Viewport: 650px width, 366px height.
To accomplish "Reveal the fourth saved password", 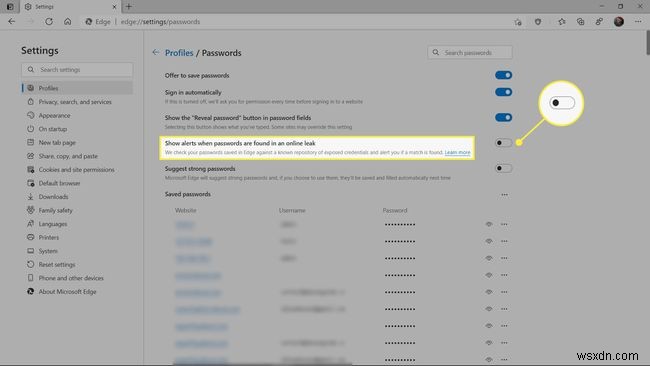I will [489, 275].
